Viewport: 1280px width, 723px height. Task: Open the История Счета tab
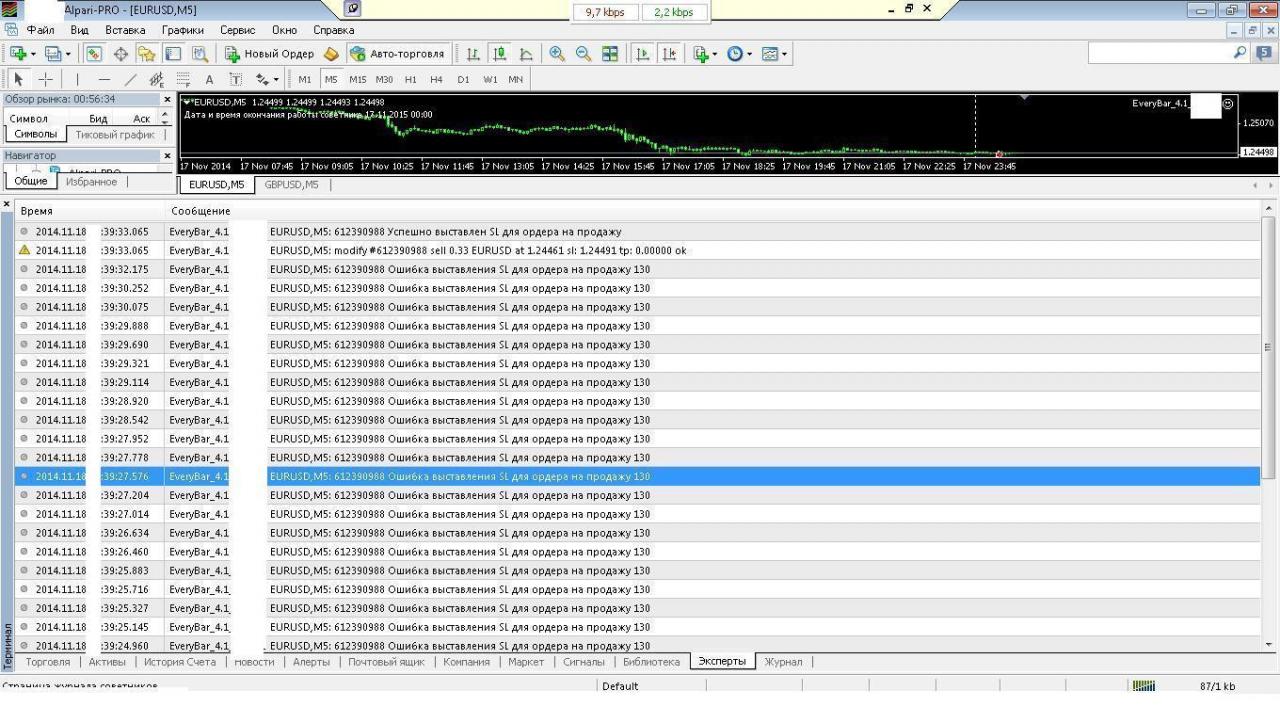(x=180, y=662)
